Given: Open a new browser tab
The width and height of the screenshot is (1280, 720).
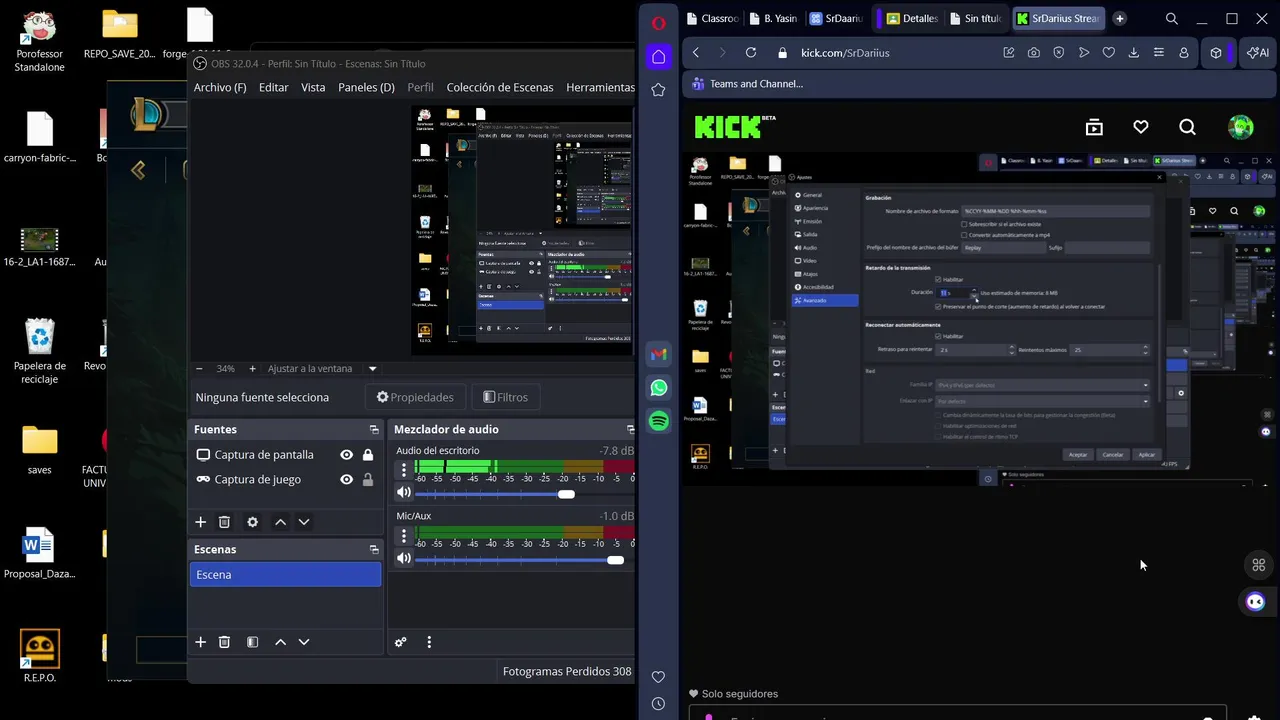Looking at the screenshot, I should 1119,18.
